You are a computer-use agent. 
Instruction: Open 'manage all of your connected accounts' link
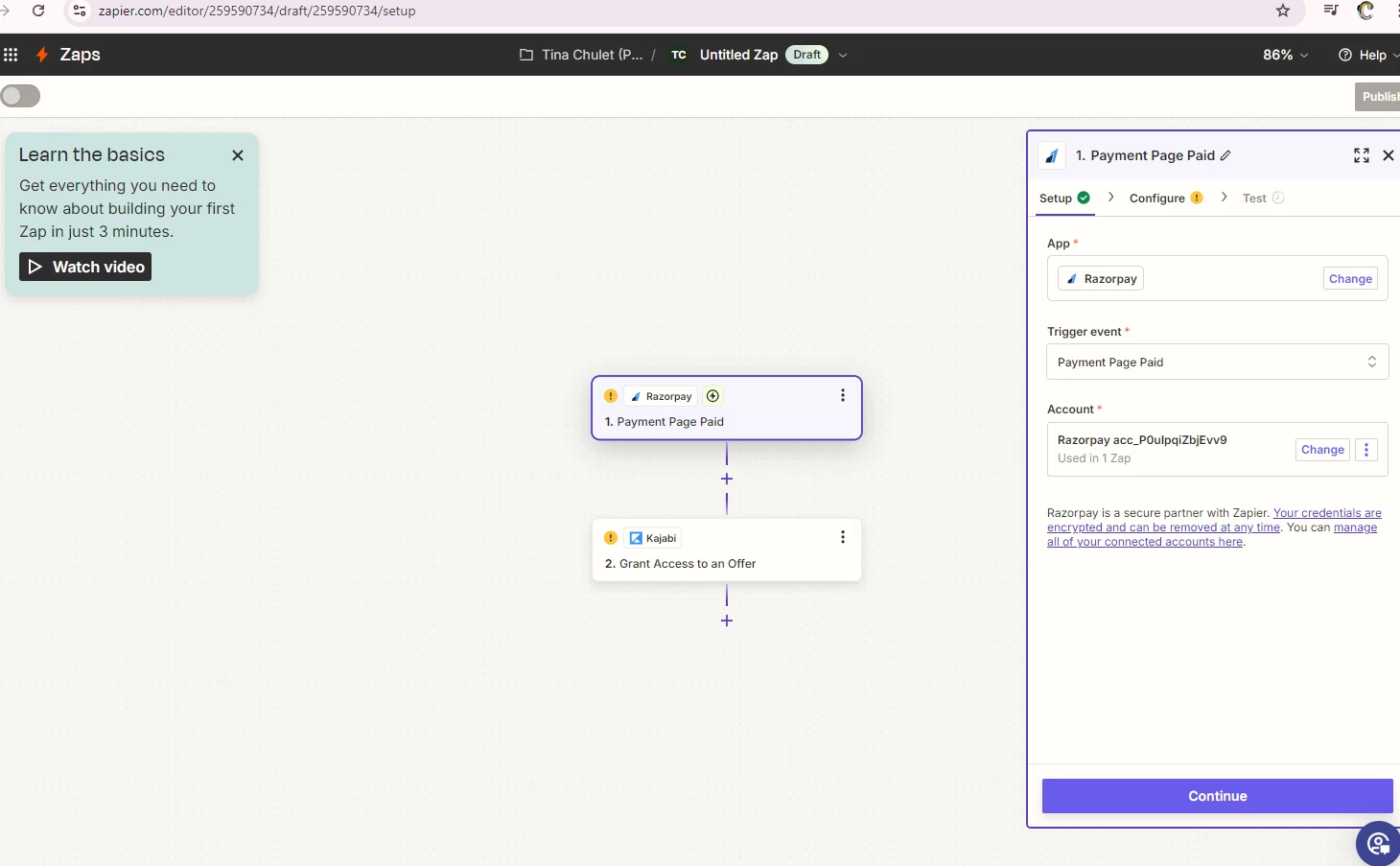click(x=1212, y=534)
